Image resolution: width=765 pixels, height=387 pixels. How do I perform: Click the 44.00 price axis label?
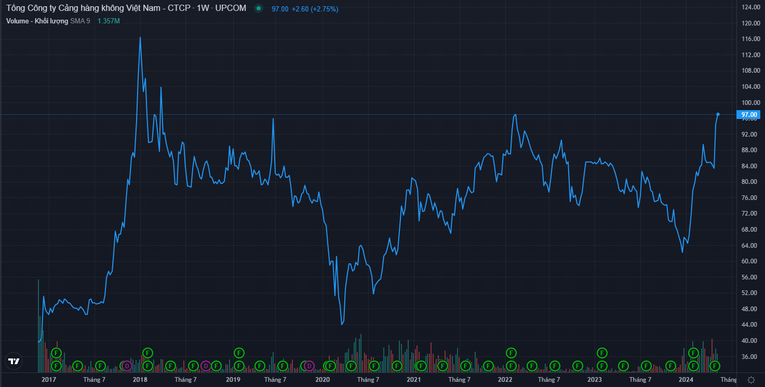click(750, 325)
